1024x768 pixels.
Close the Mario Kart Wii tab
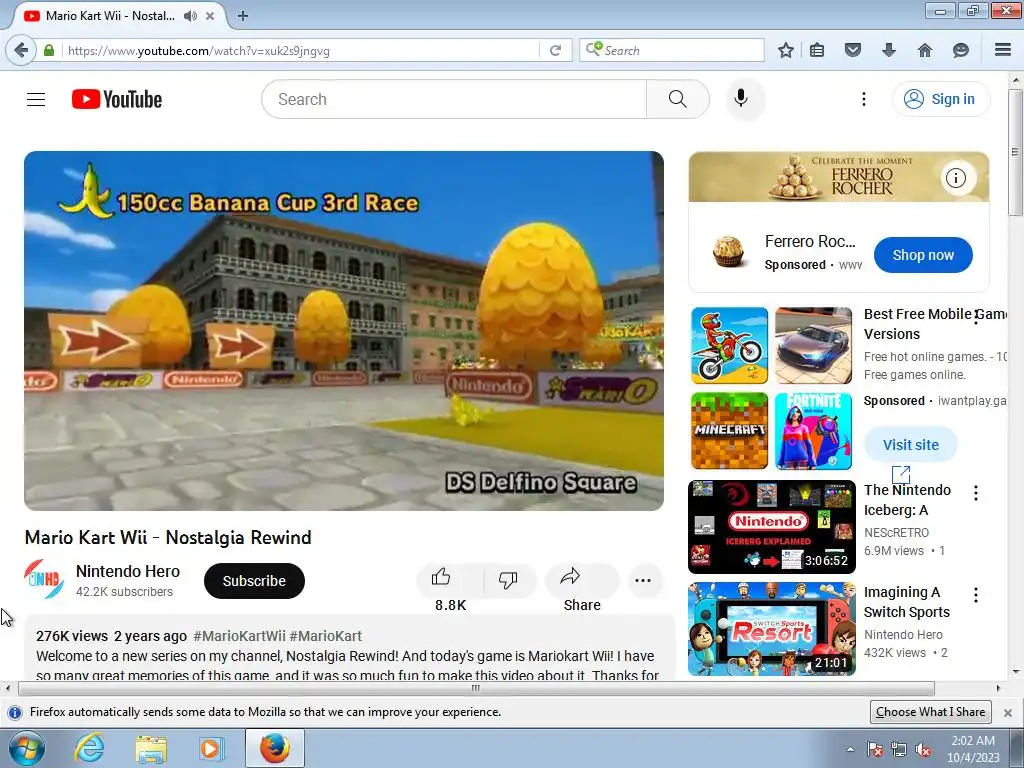coord(210,16)
